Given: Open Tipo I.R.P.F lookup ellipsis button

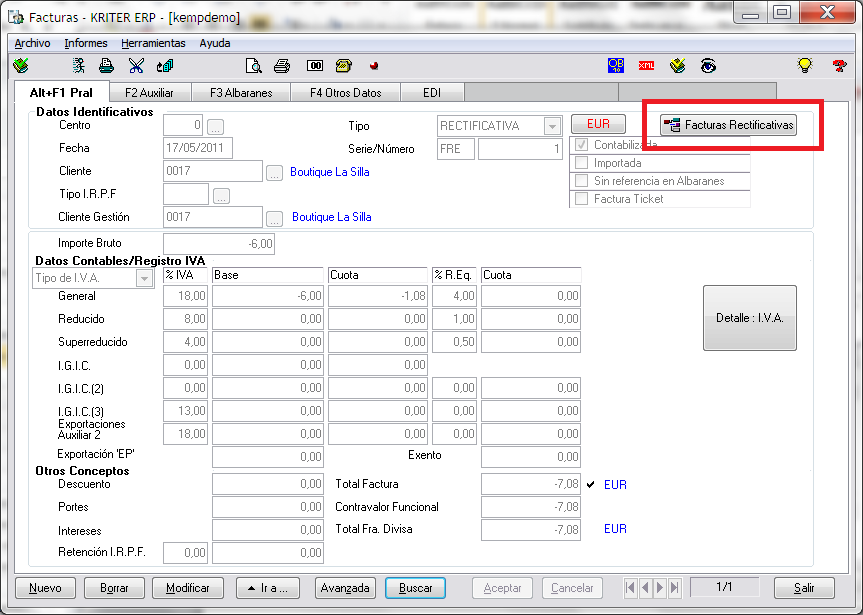Looking at the screenshot, I should (x=221, y=196).
